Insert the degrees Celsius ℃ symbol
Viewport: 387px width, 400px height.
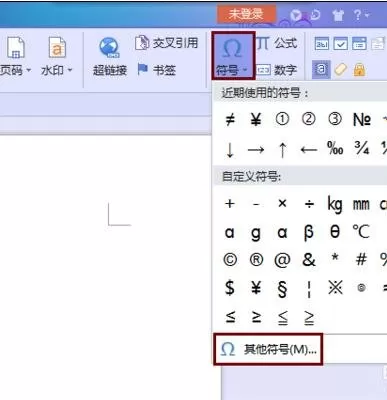(361, 231)
